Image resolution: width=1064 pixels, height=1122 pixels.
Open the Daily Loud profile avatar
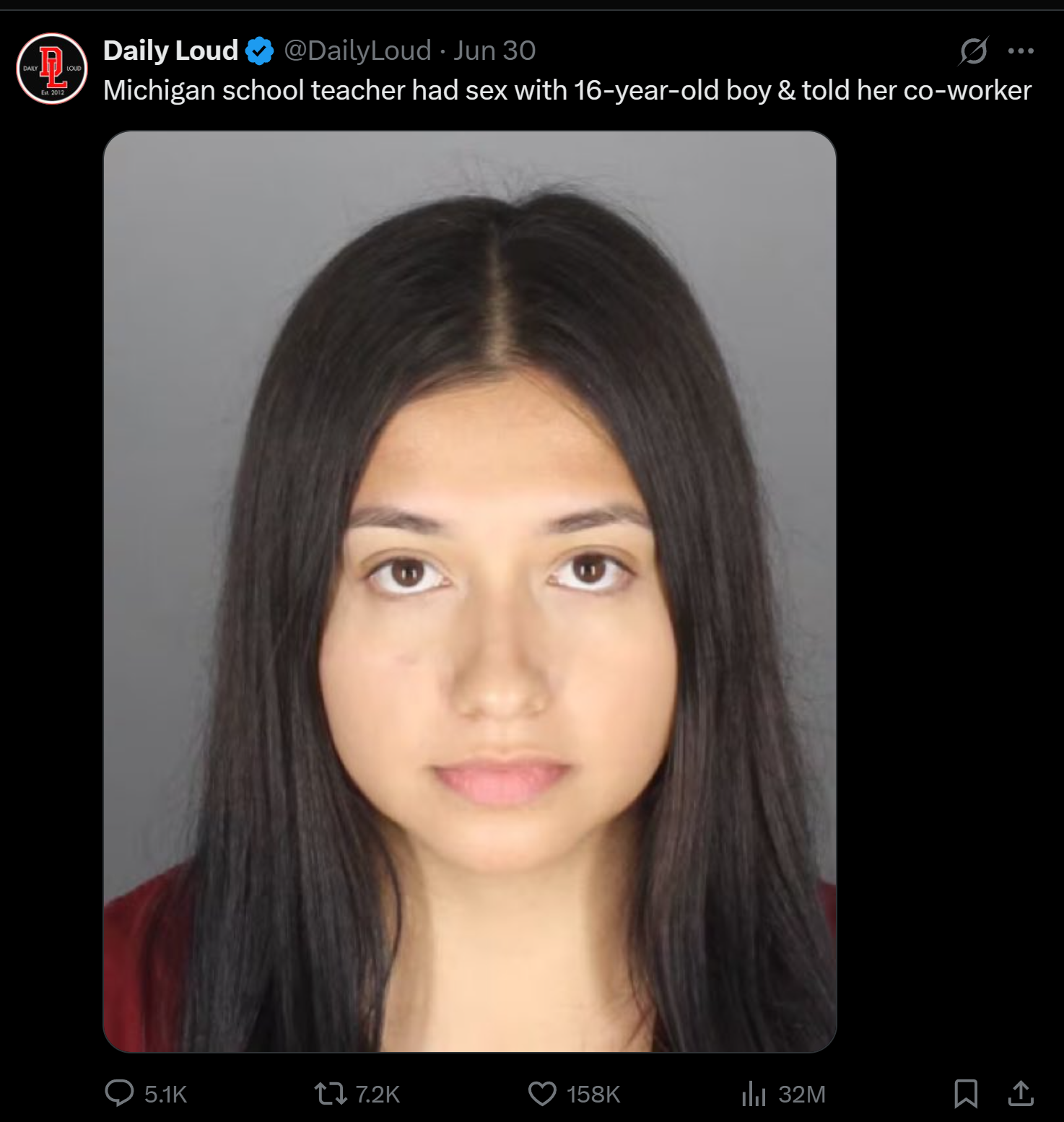(x=52, y=69)
